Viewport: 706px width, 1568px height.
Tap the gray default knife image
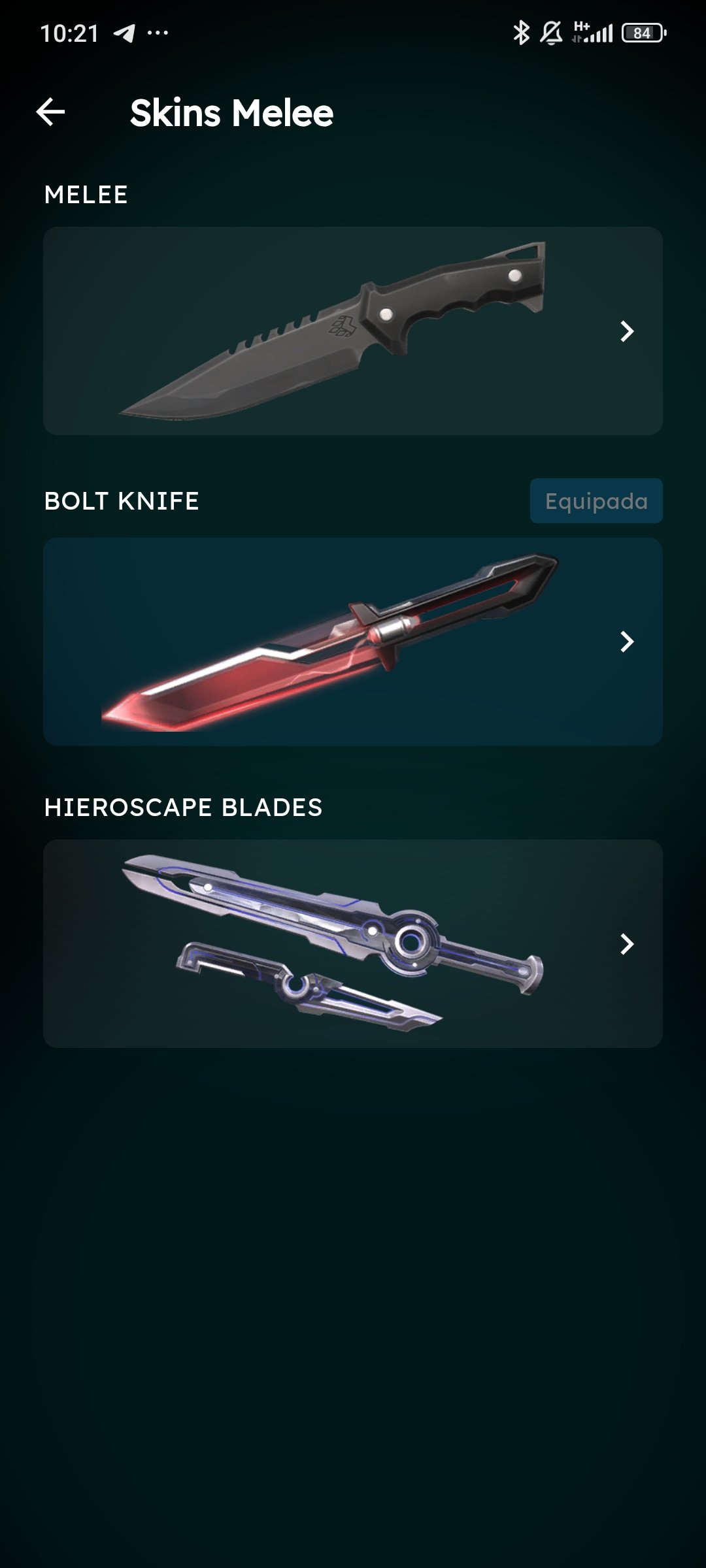tap(333, 331)
